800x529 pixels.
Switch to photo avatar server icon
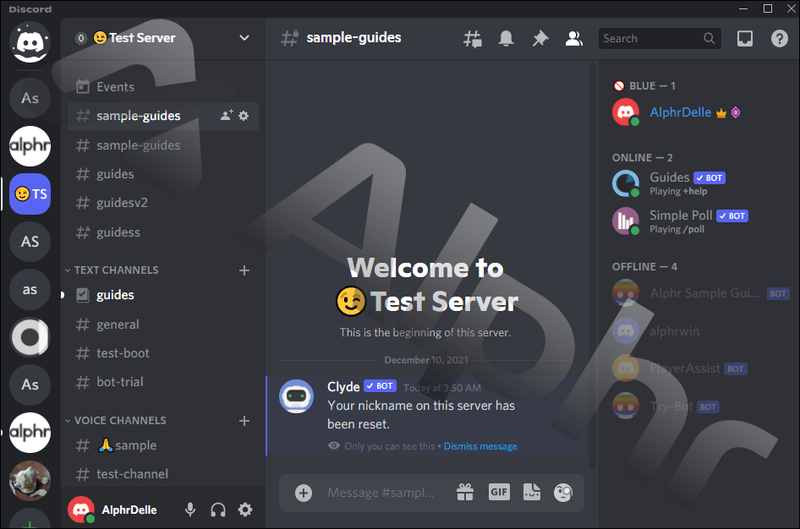(x=30, y=481)
